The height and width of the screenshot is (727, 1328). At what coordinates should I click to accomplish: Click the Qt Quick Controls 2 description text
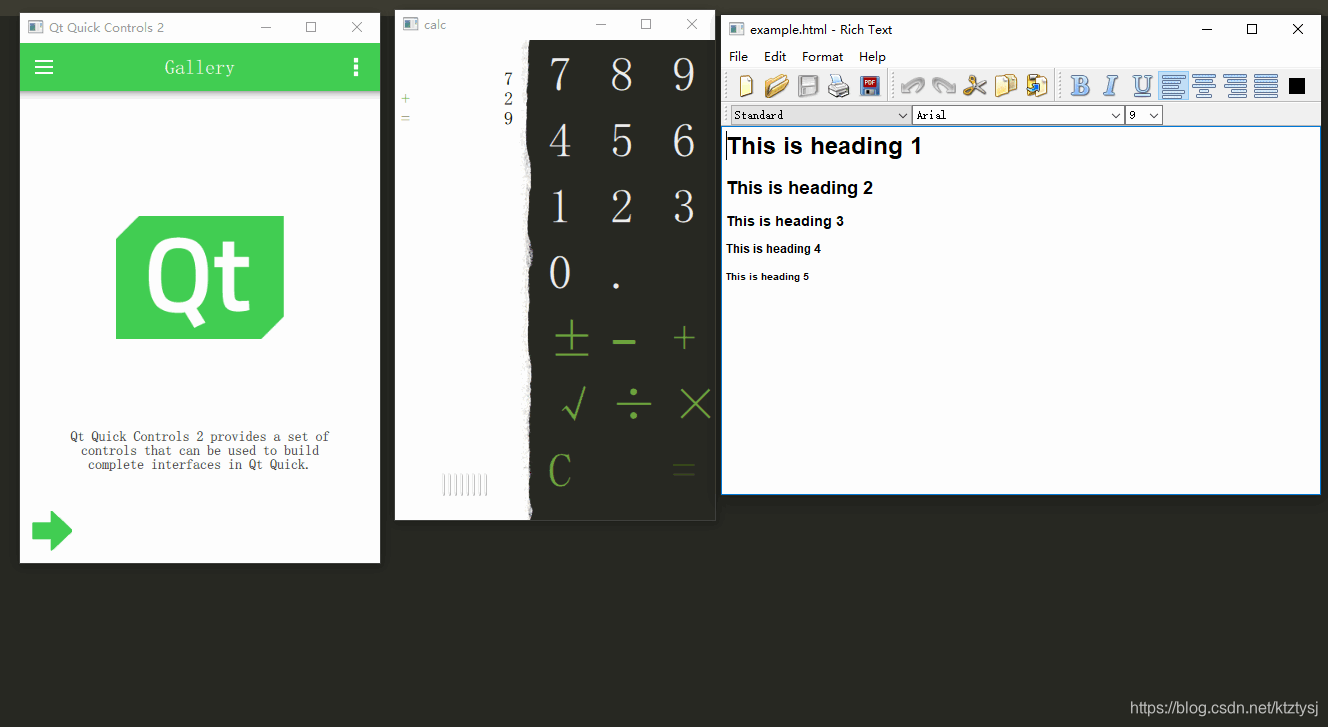pyautogui.click(x=200, y=450)
